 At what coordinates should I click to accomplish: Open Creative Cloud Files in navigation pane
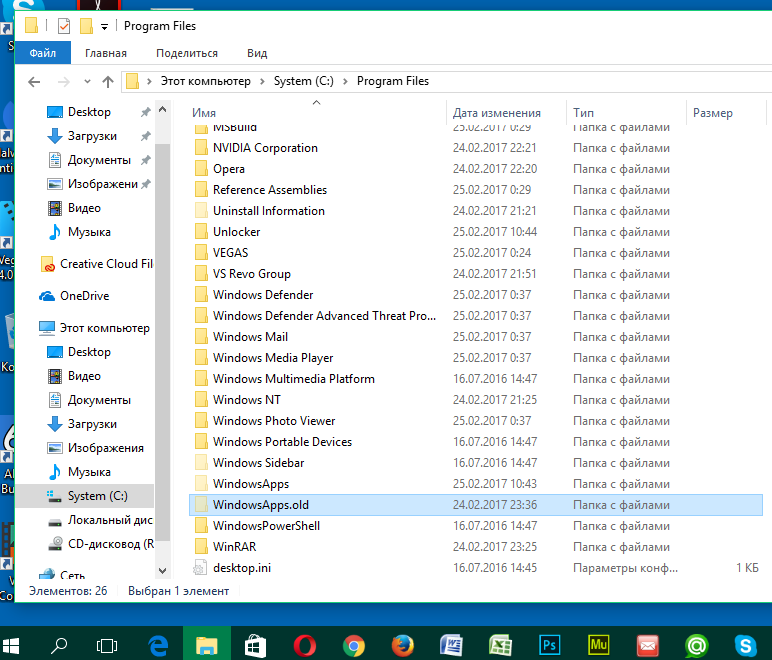click(97, 264)
